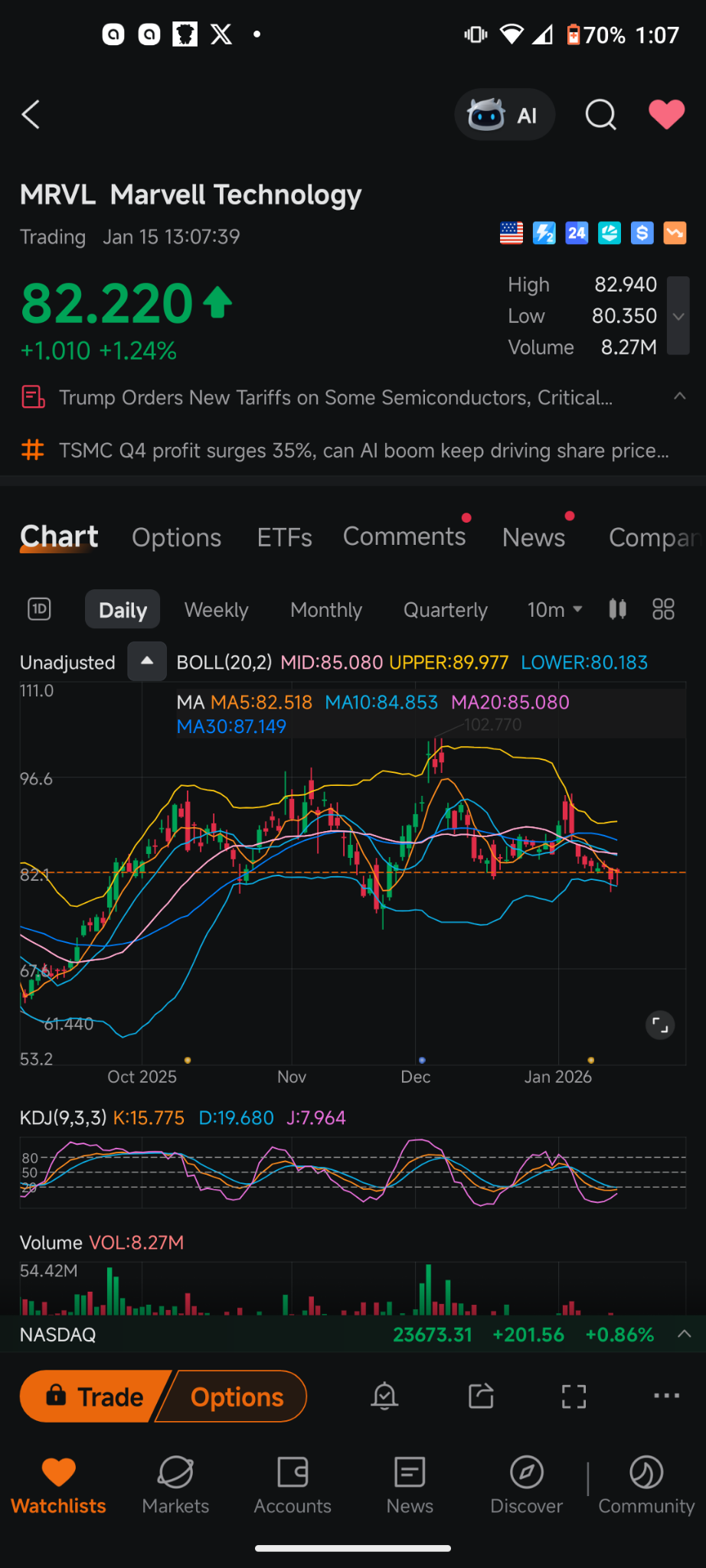This screenshot has height=1568, width=706.
Task: Tap the orange Trade button
Action: point(94,1397)
